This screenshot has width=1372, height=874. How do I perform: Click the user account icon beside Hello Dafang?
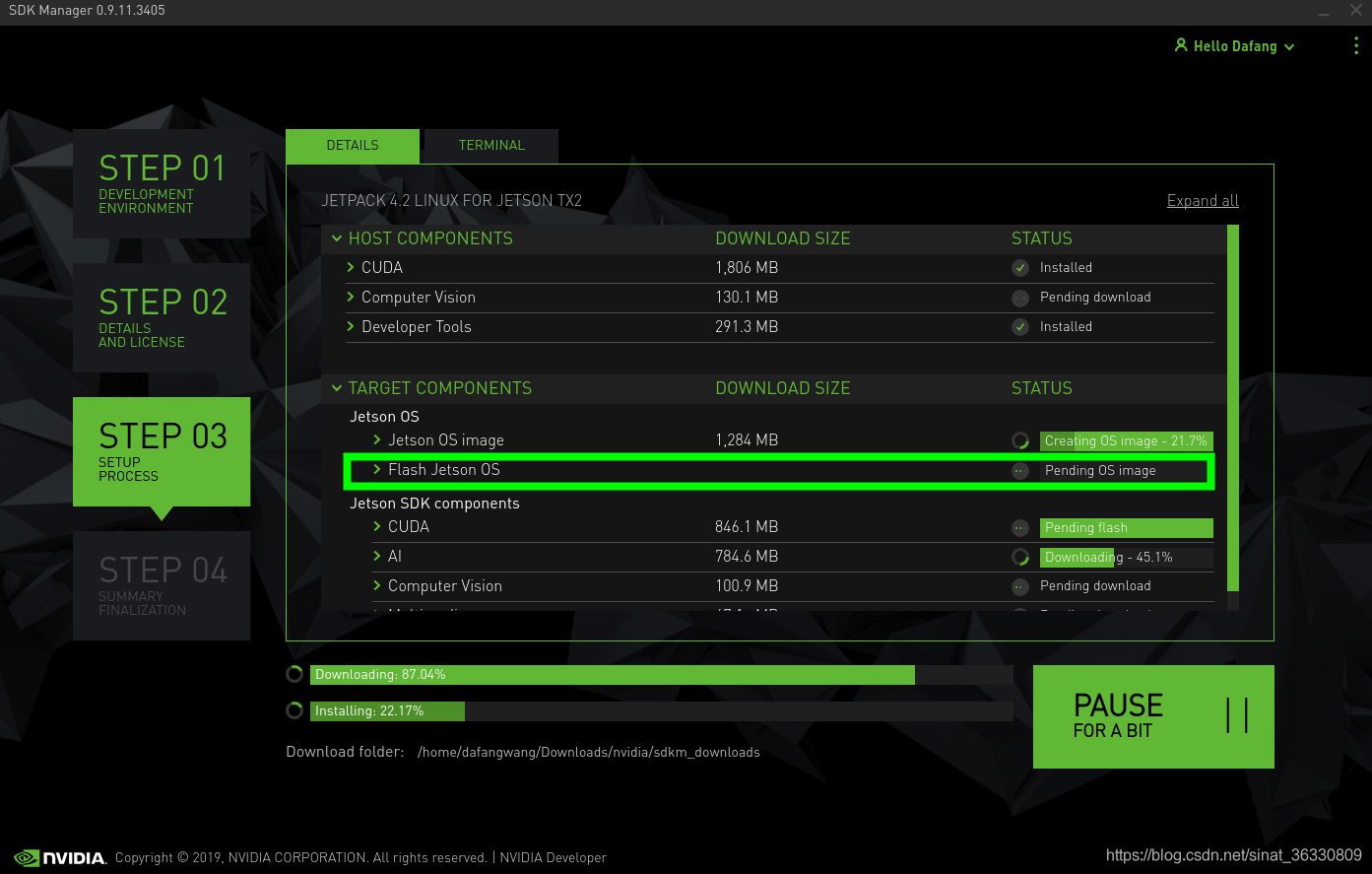[1181, 45]
